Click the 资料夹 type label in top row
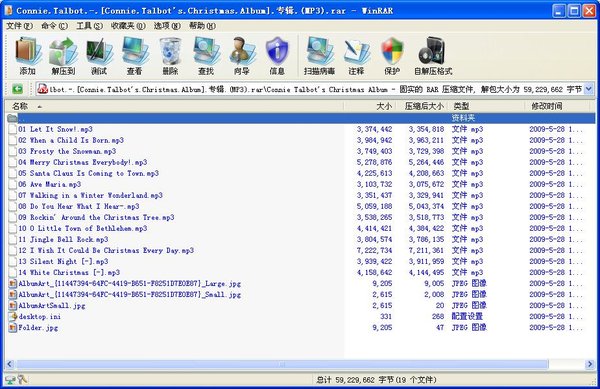The image size is (600, 389). (463, 118)
